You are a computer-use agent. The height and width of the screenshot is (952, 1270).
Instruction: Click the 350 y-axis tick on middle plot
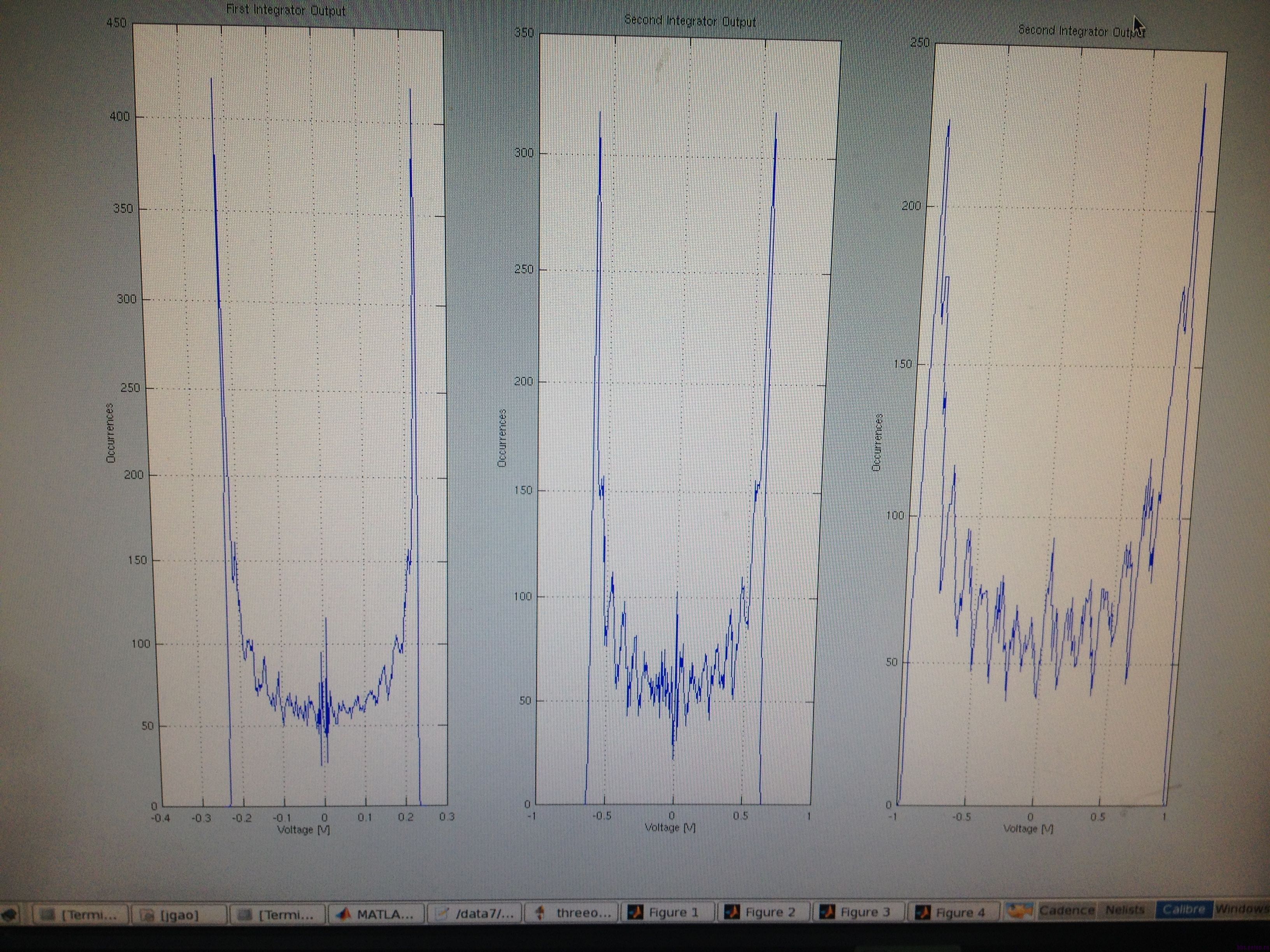(x=524, y=33)
